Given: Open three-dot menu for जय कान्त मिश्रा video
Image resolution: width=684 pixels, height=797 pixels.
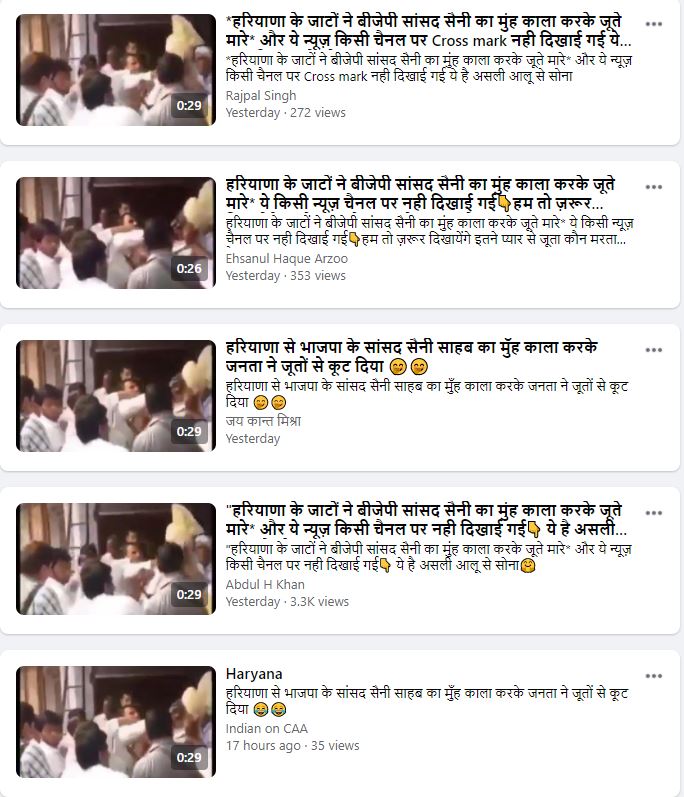Looking at the screenshot, I should tap(654, 350).
